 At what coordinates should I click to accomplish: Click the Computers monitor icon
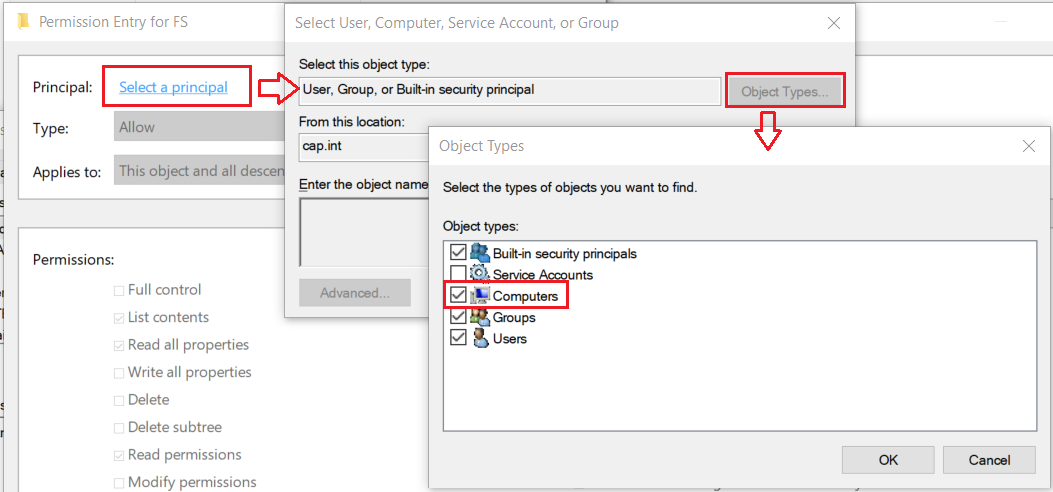coord(479,295)
